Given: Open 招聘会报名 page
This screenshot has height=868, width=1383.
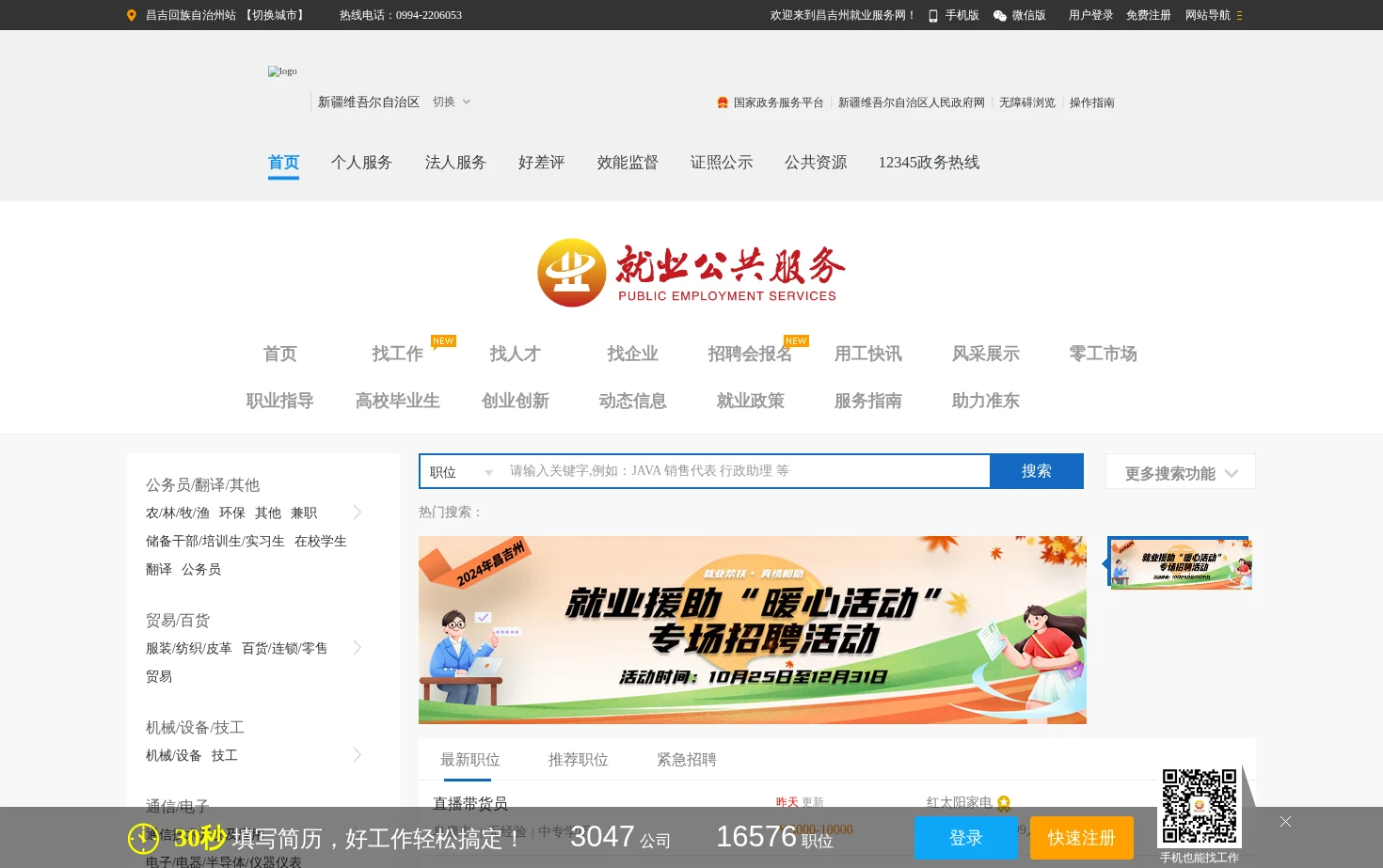Looking at the screenshot, I should 750,354.
